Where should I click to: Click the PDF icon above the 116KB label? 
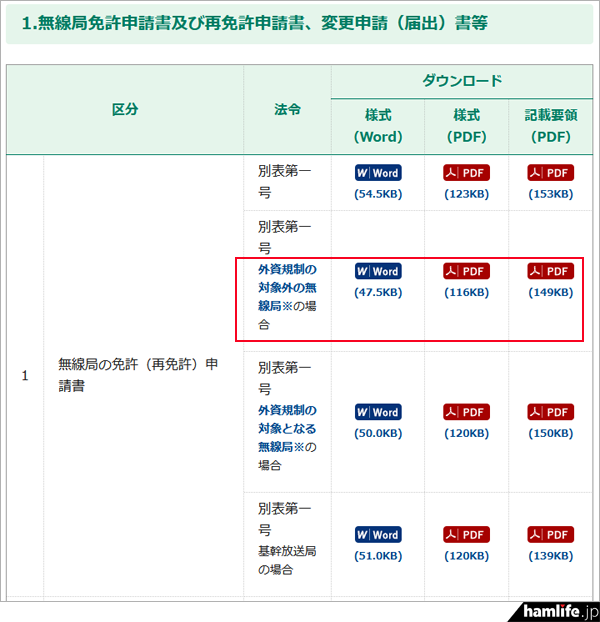coord(466,271)
